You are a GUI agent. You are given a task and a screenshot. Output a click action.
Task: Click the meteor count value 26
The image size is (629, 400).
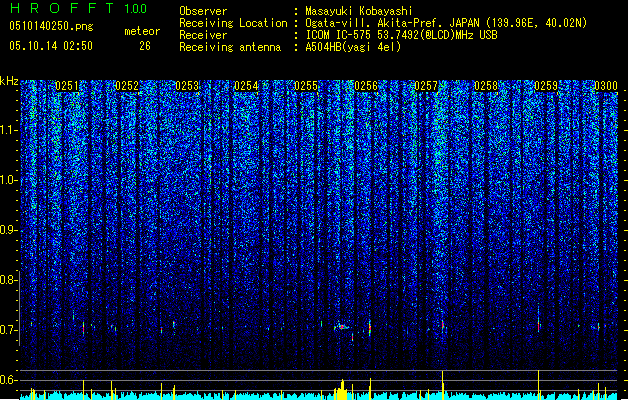[145, 46]
